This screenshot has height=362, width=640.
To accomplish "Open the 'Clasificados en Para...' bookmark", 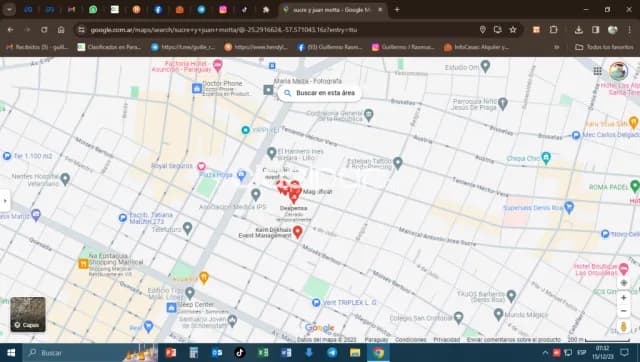I will coord(109,47).
